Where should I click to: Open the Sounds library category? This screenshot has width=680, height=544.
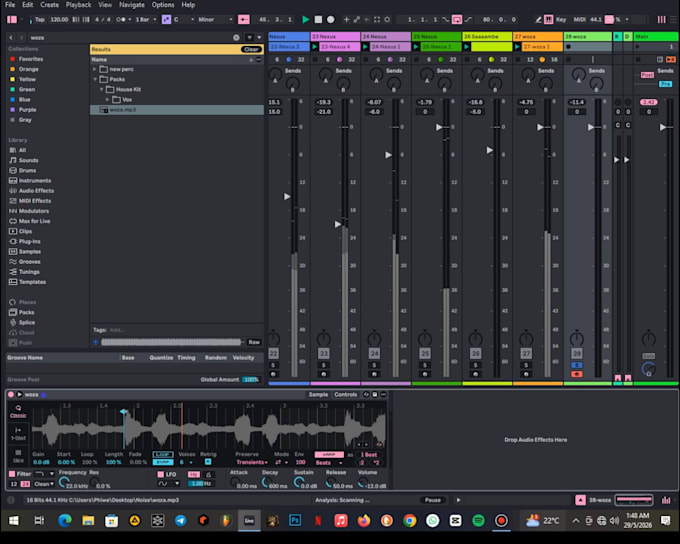pyautogui.click(x=24, y=160)
